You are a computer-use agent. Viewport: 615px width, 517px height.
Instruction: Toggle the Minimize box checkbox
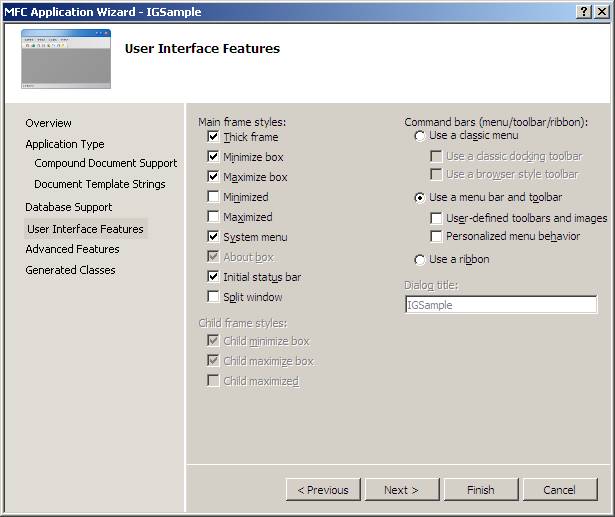(214, 157)
